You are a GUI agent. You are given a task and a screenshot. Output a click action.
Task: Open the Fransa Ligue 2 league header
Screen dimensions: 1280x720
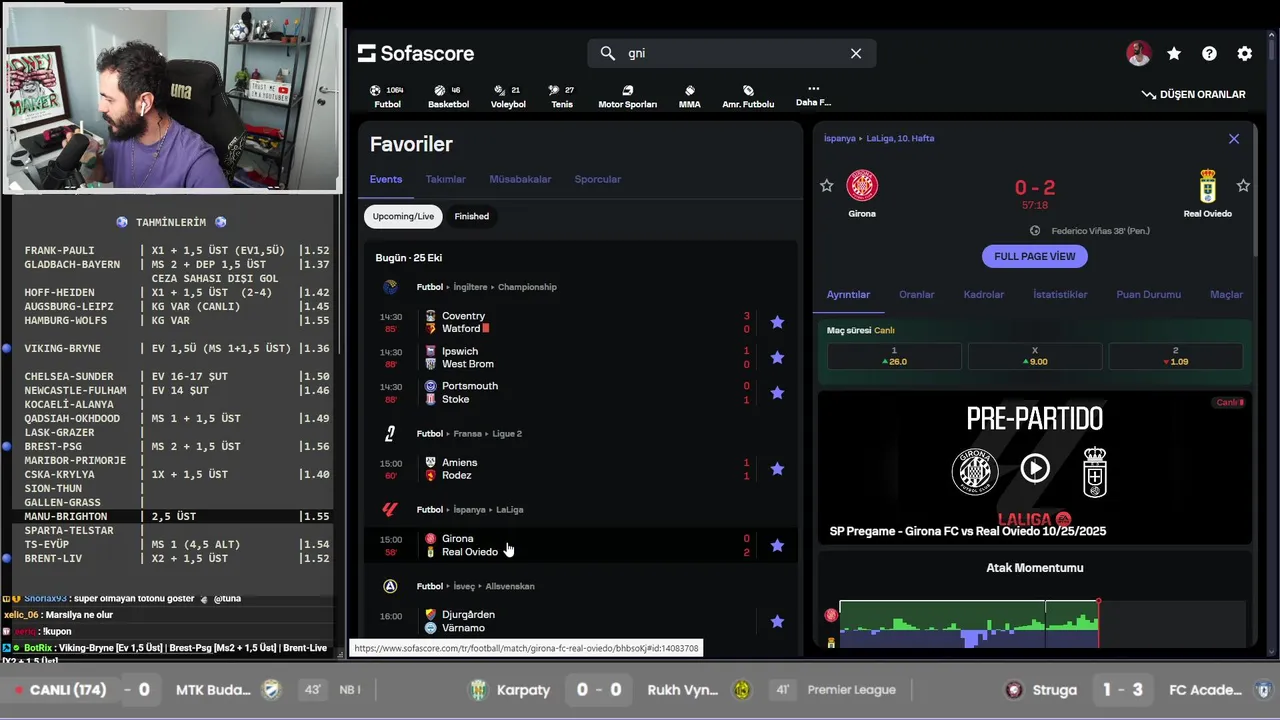click(469, 434)
